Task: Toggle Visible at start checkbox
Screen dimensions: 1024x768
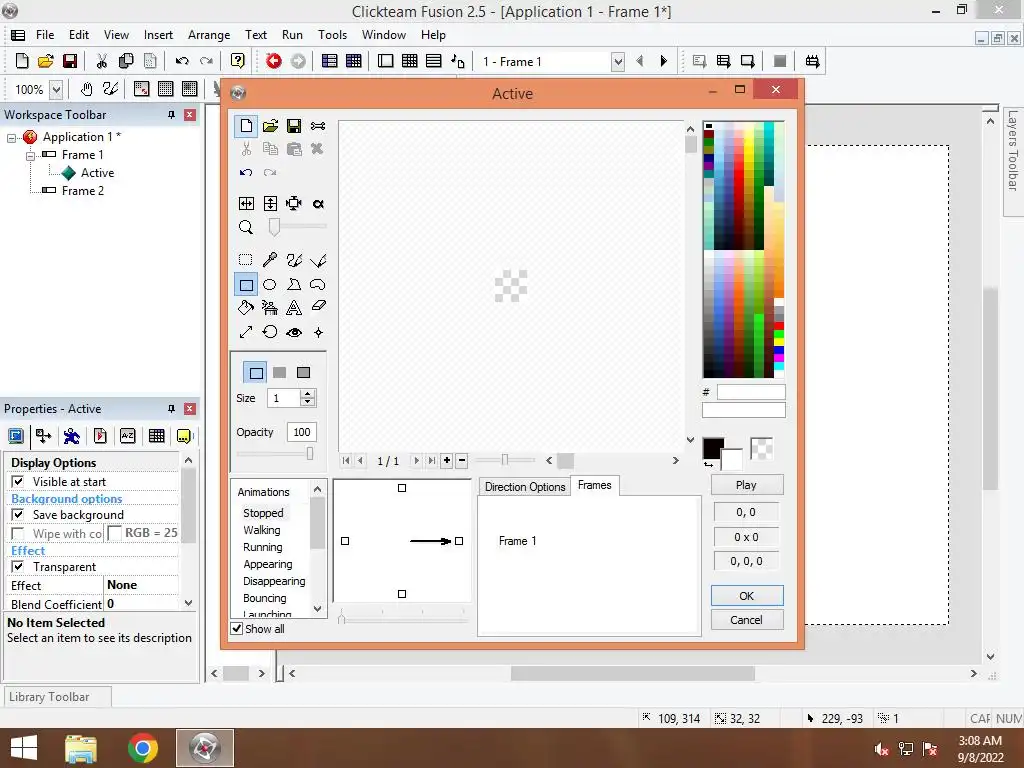Action: click(18, 481)
